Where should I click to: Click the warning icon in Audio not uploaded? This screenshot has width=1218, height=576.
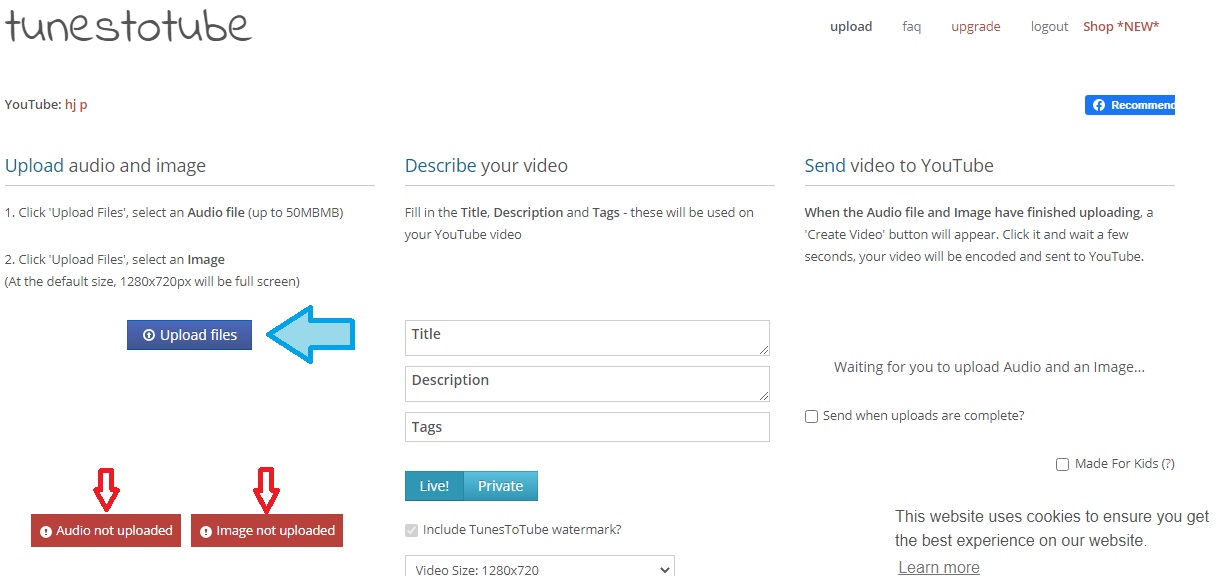[46, 532]
